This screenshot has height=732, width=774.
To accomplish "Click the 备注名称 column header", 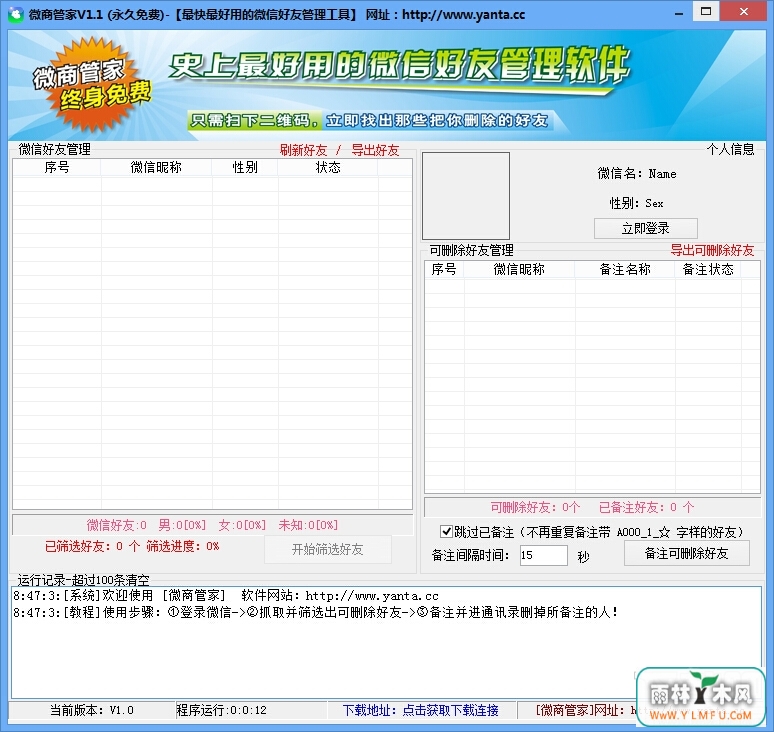I will [625, 269].
